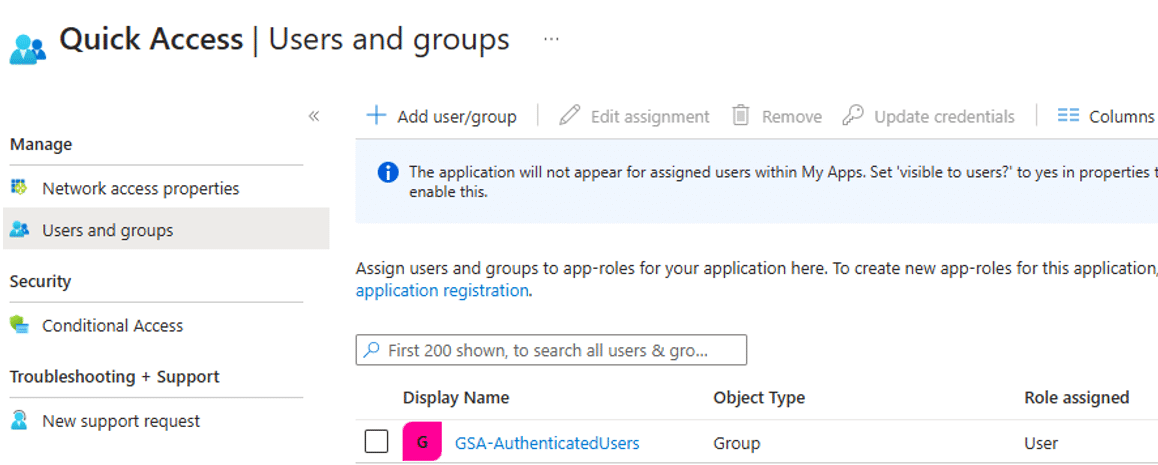This screenshot has height=465, width=1158.
Task: Check the GSA-AuthenticatedUsers row checkbox
Action: point(377,442)
